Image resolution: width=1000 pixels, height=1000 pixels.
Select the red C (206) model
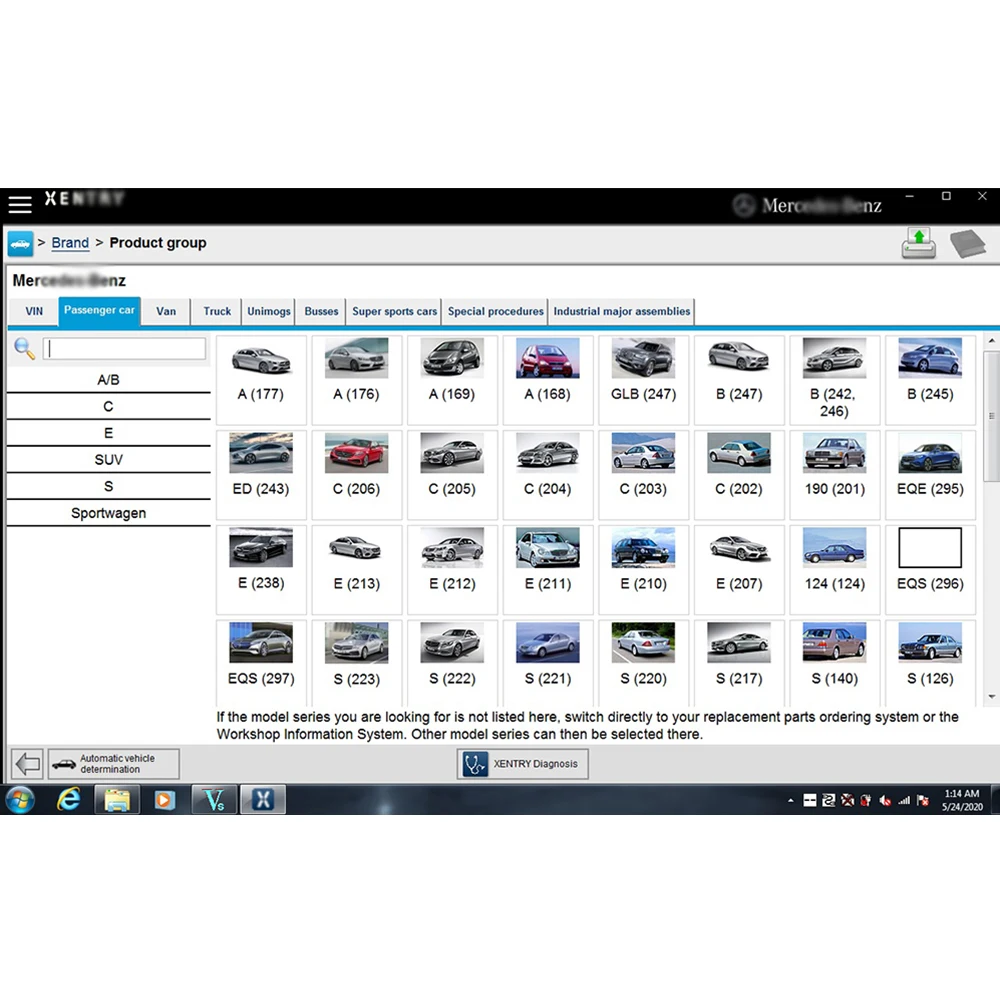tap(357, 475)
